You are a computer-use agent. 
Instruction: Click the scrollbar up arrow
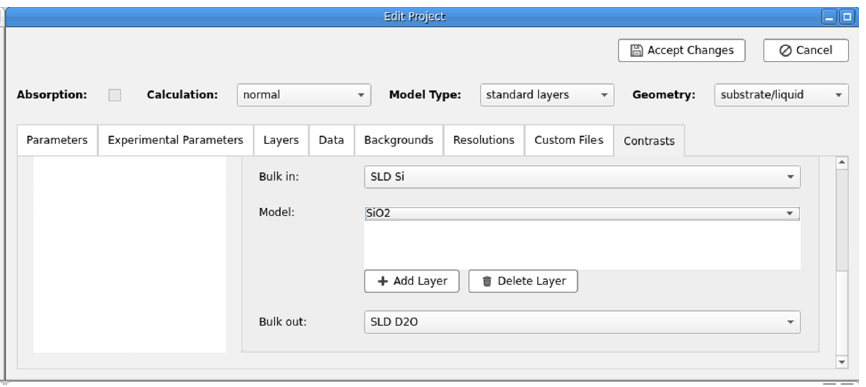coord(842,162)
